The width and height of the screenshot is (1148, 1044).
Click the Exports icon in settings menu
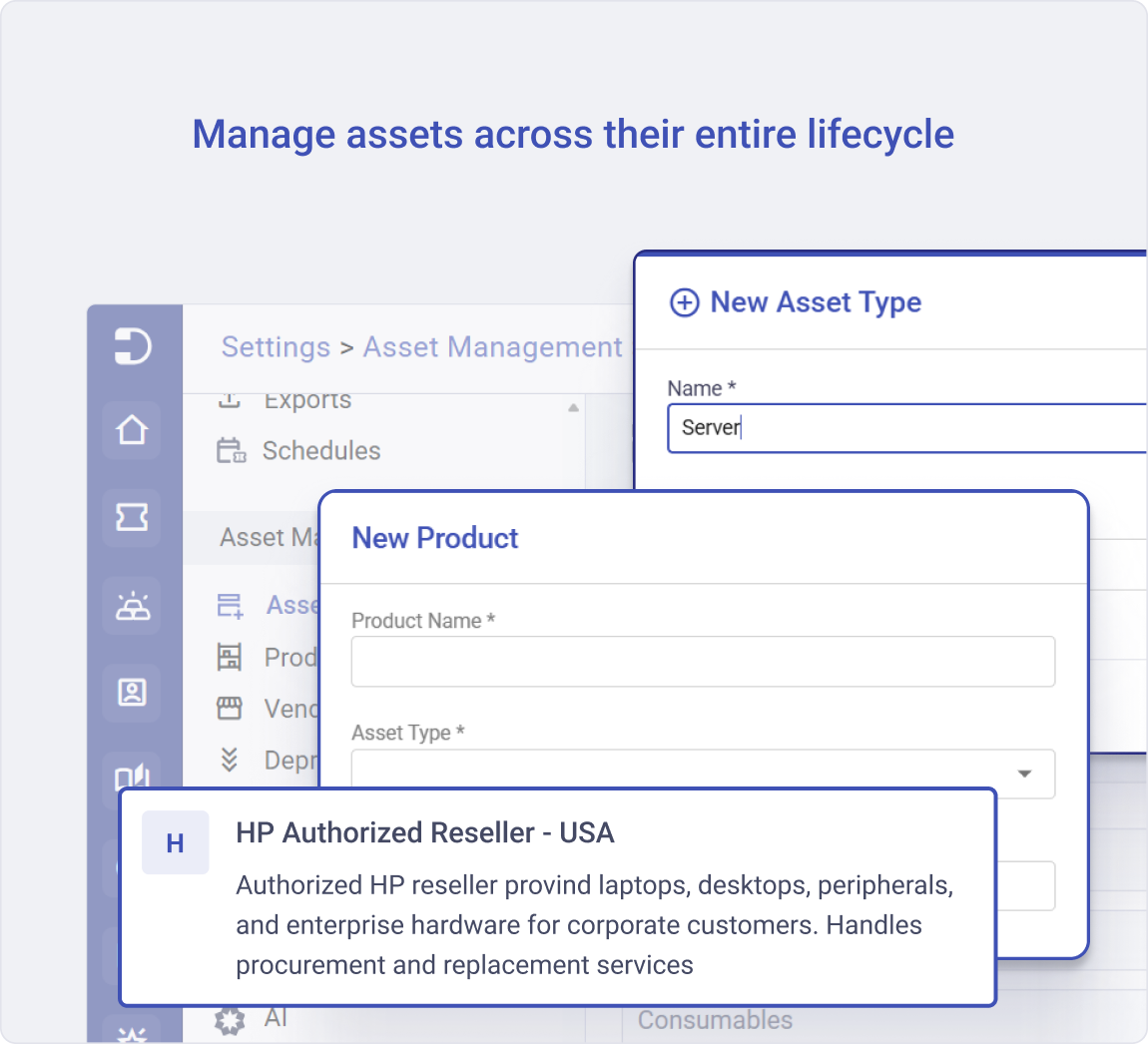[x=230, y=400]
